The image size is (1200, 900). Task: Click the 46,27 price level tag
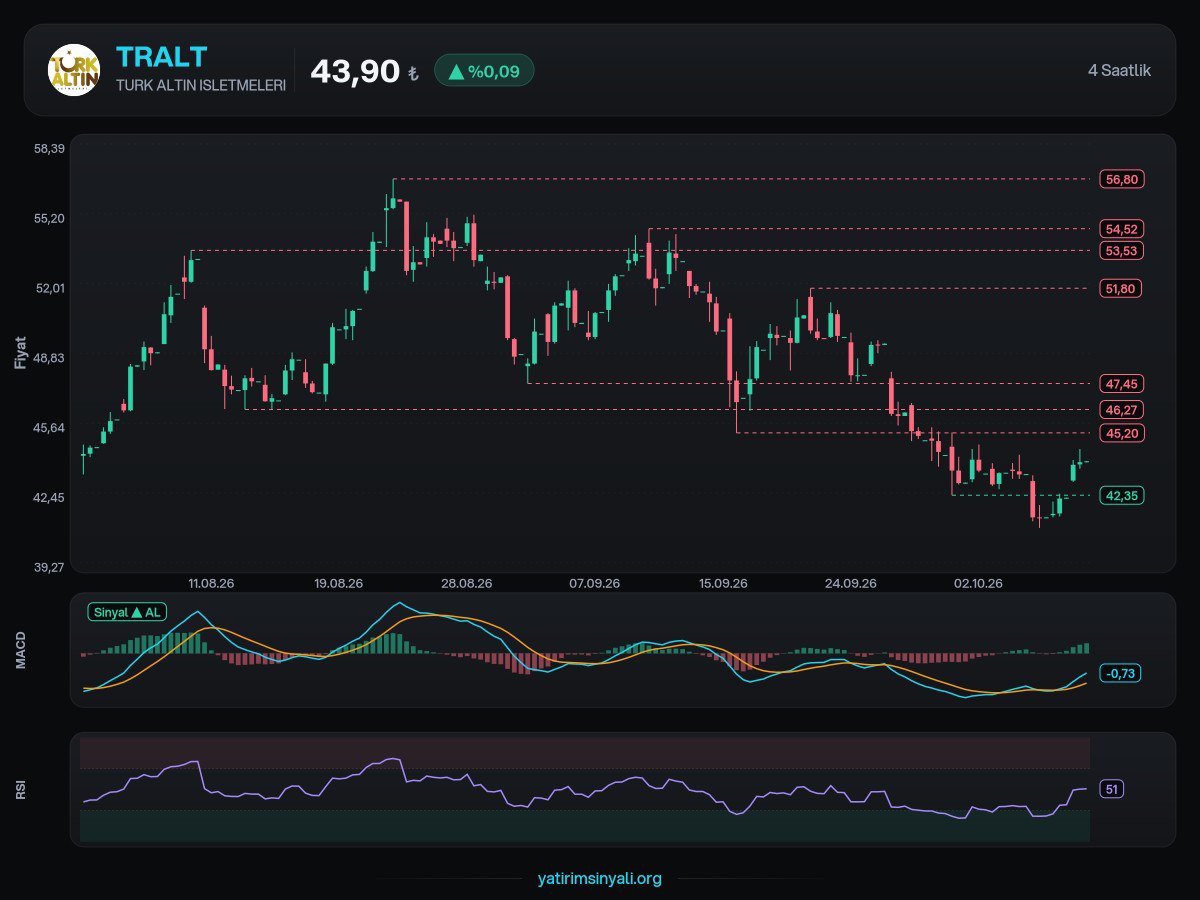coord(1121,409)
